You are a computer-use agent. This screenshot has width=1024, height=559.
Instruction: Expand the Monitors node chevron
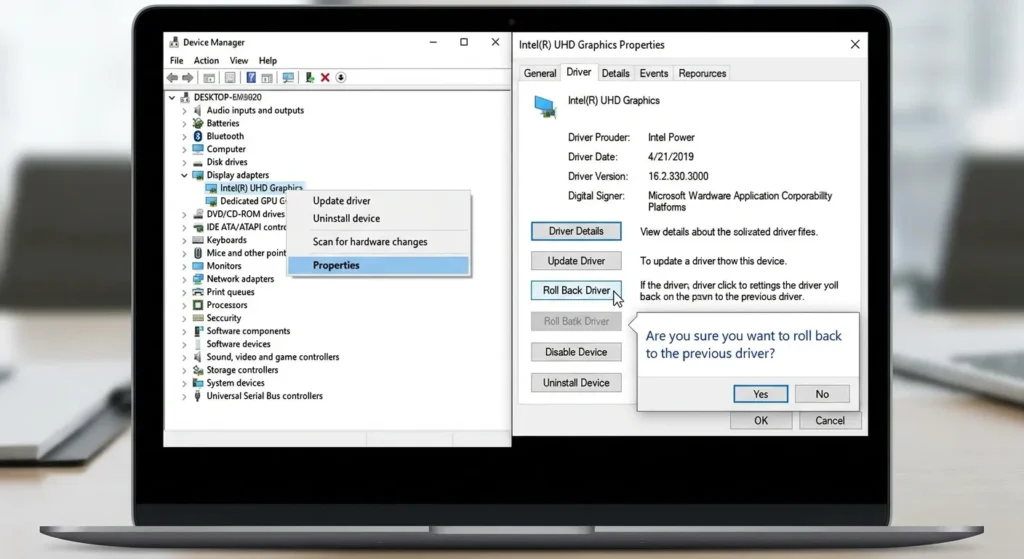tap(184, 266)
